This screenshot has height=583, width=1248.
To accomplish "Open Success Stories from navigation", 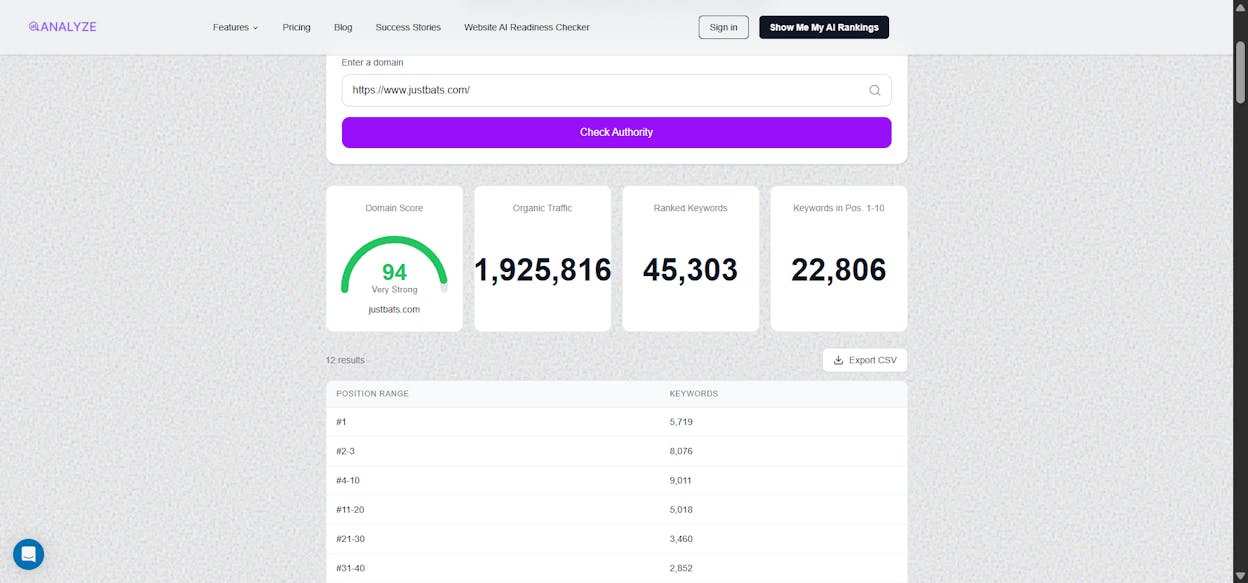I will tap(408, 27).
